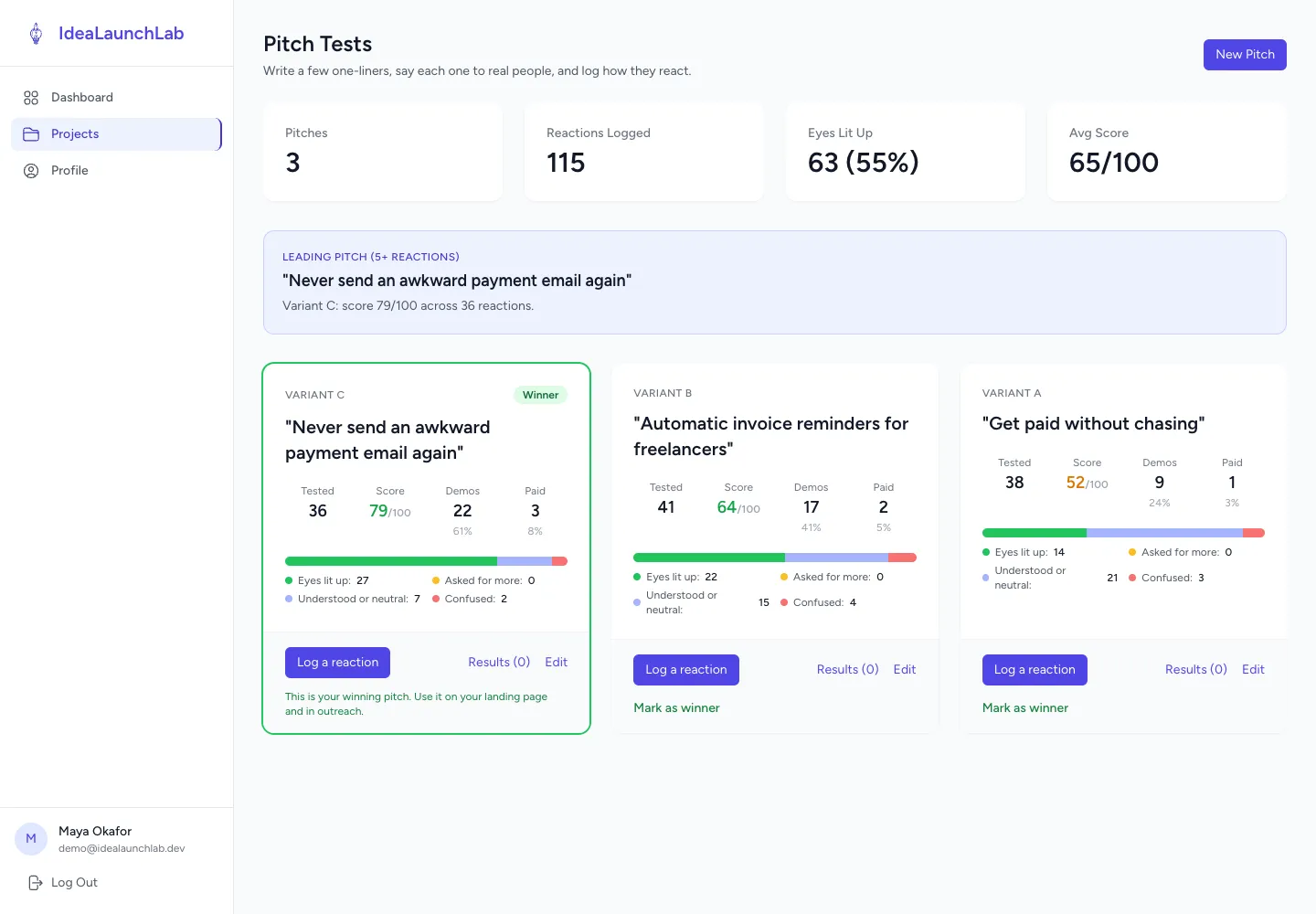The width and height of the screenshot is (1316, 914).
Task: Mark Variant B as winner
Action: click(676, 708)
